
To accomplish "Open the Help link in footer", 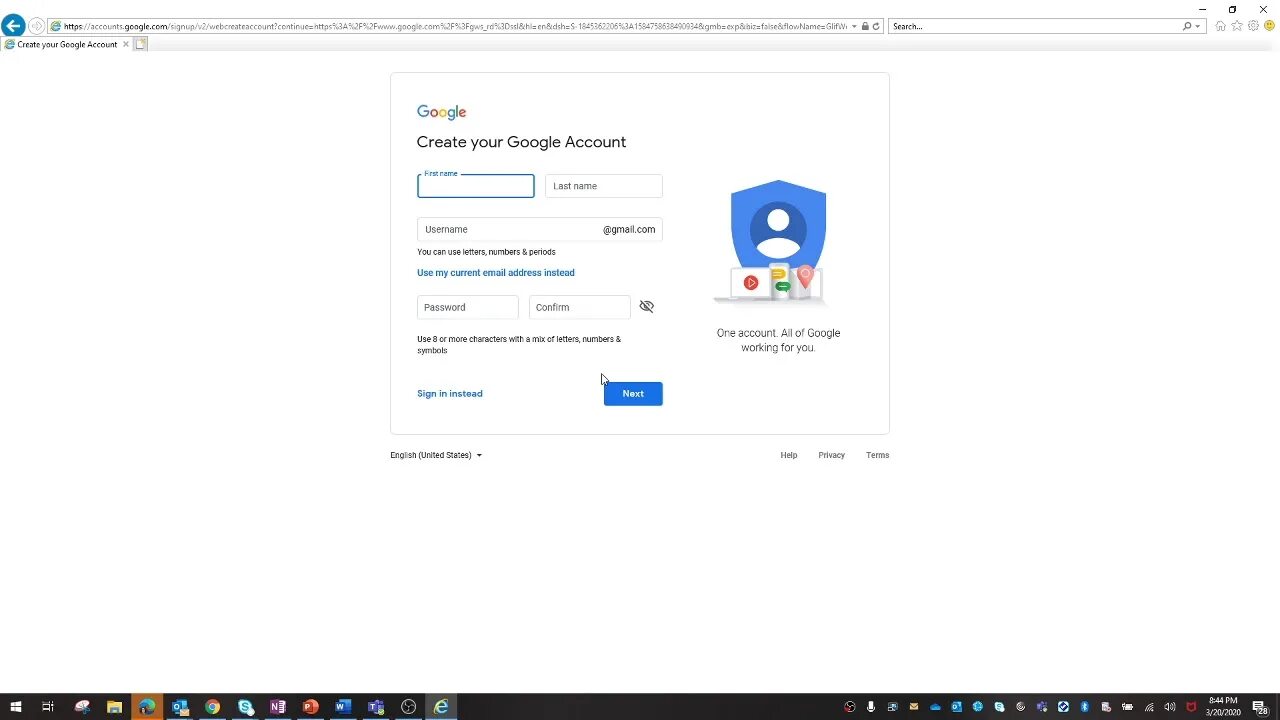I will 789,455.
